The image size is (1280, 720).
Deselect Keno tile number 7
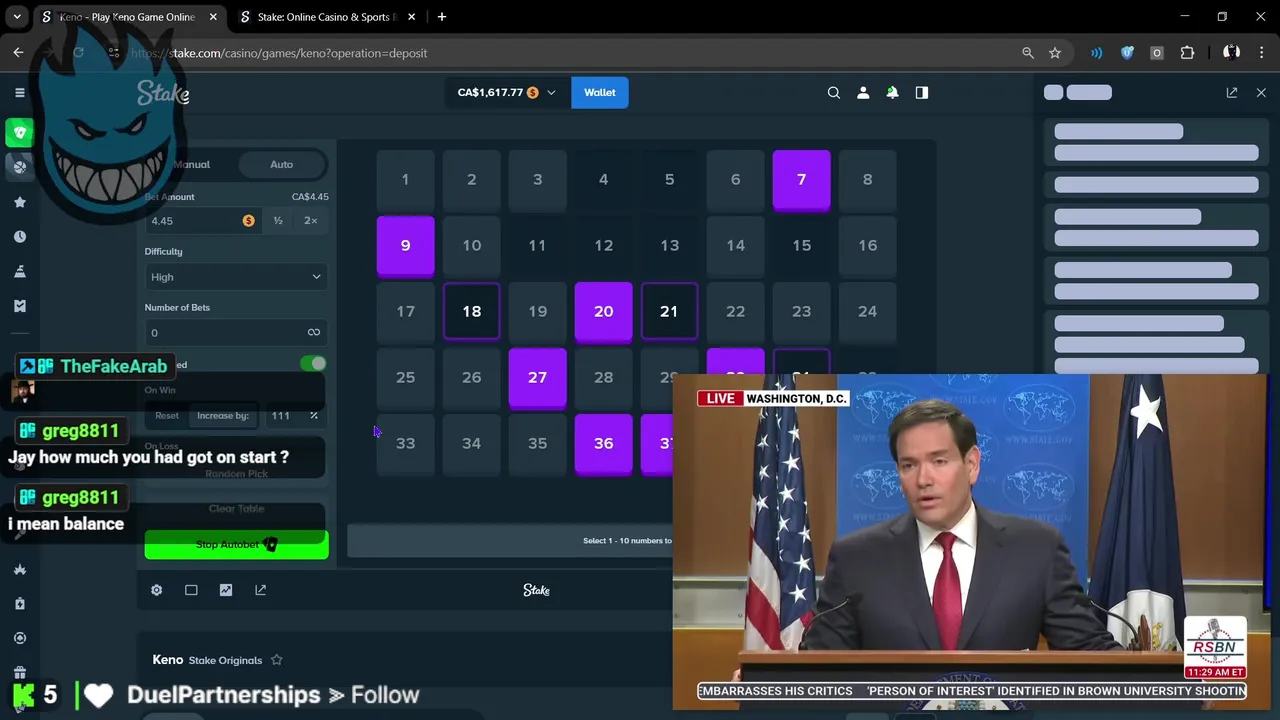(x=801, y=180)
